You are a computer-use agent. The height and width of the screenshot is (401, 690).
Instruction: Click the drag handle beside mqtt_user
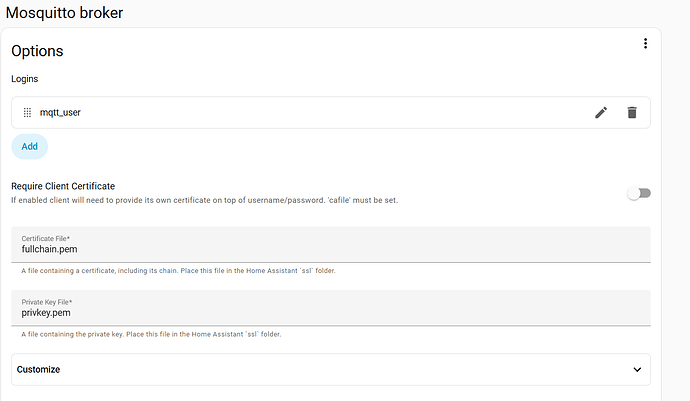point(27,113)
